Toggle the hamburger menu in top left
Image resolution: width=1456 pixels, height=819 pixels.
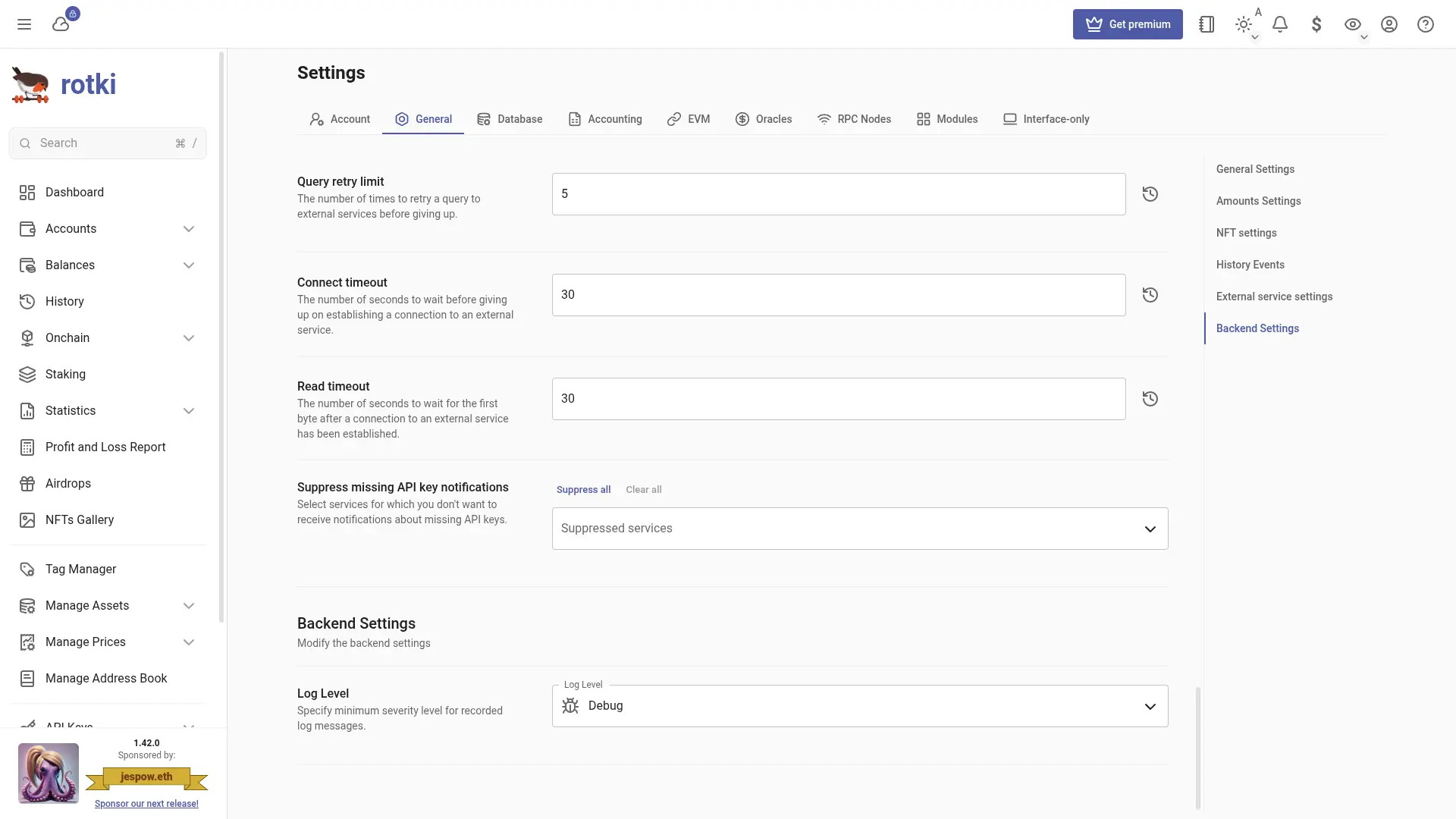[x=24, y=24]
